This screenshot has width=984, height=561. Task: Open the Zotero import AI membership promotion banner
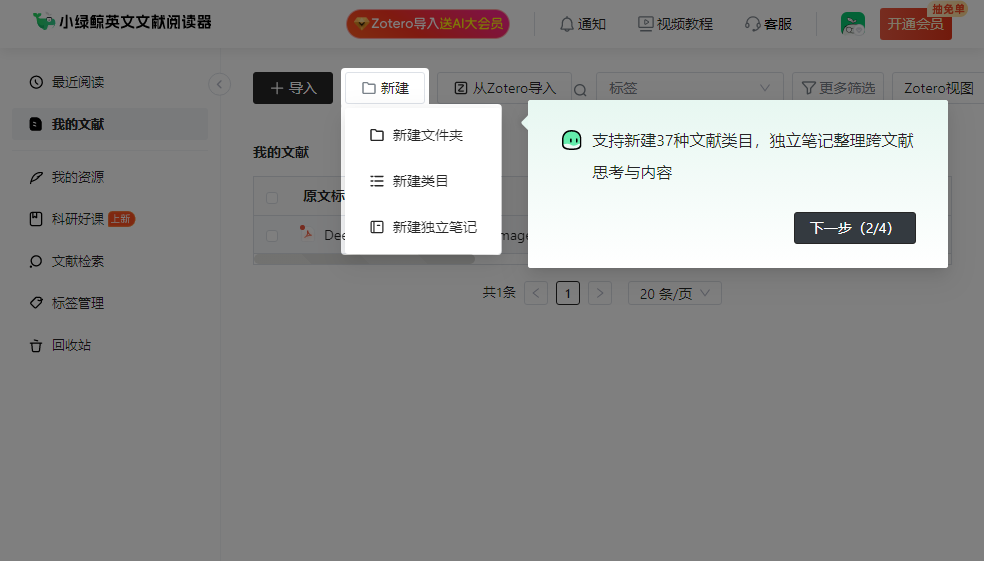(427, 24)
